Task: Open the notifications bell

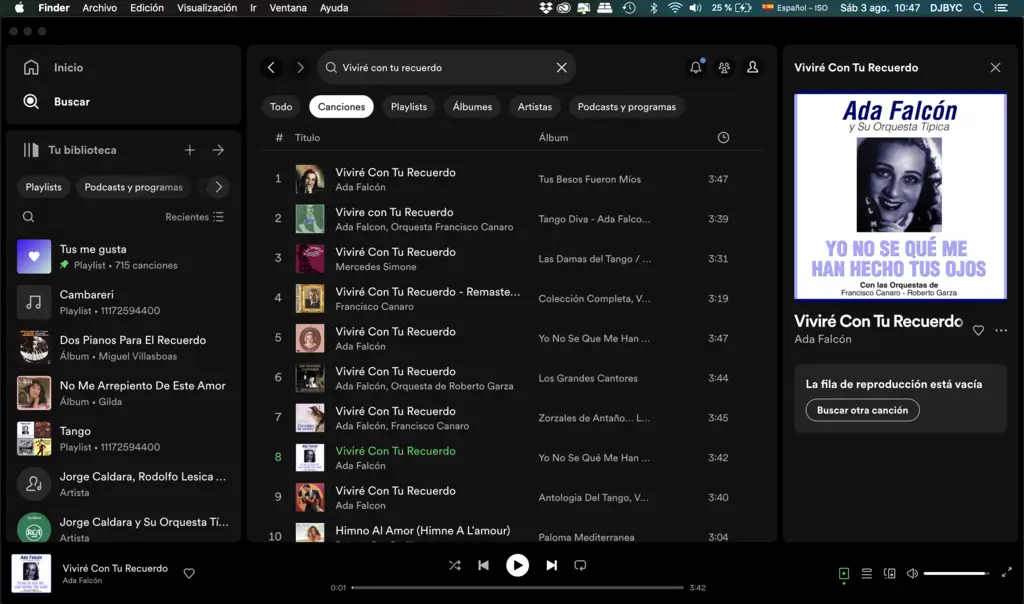Action: coord(696,67)
